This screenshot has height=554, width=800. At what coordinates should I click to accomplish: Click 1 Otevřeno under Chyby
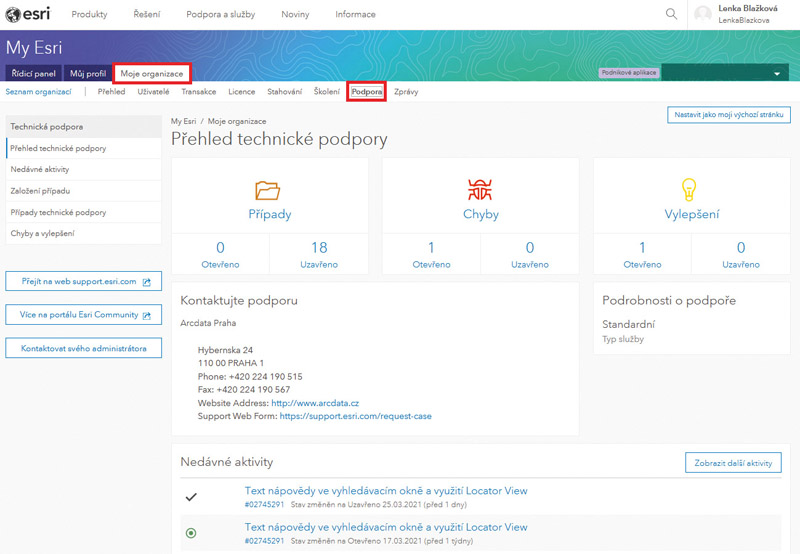click(431, 254)
